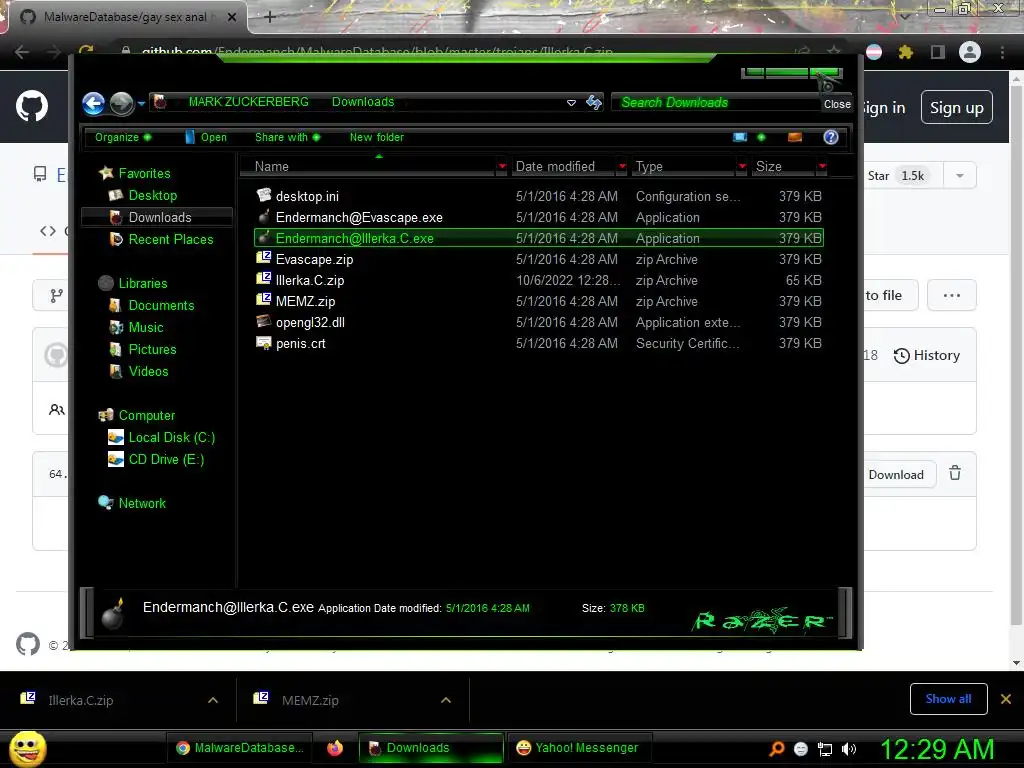
Task: Open Recent Places in the navigation pane
Action: [x=170, y=240]
